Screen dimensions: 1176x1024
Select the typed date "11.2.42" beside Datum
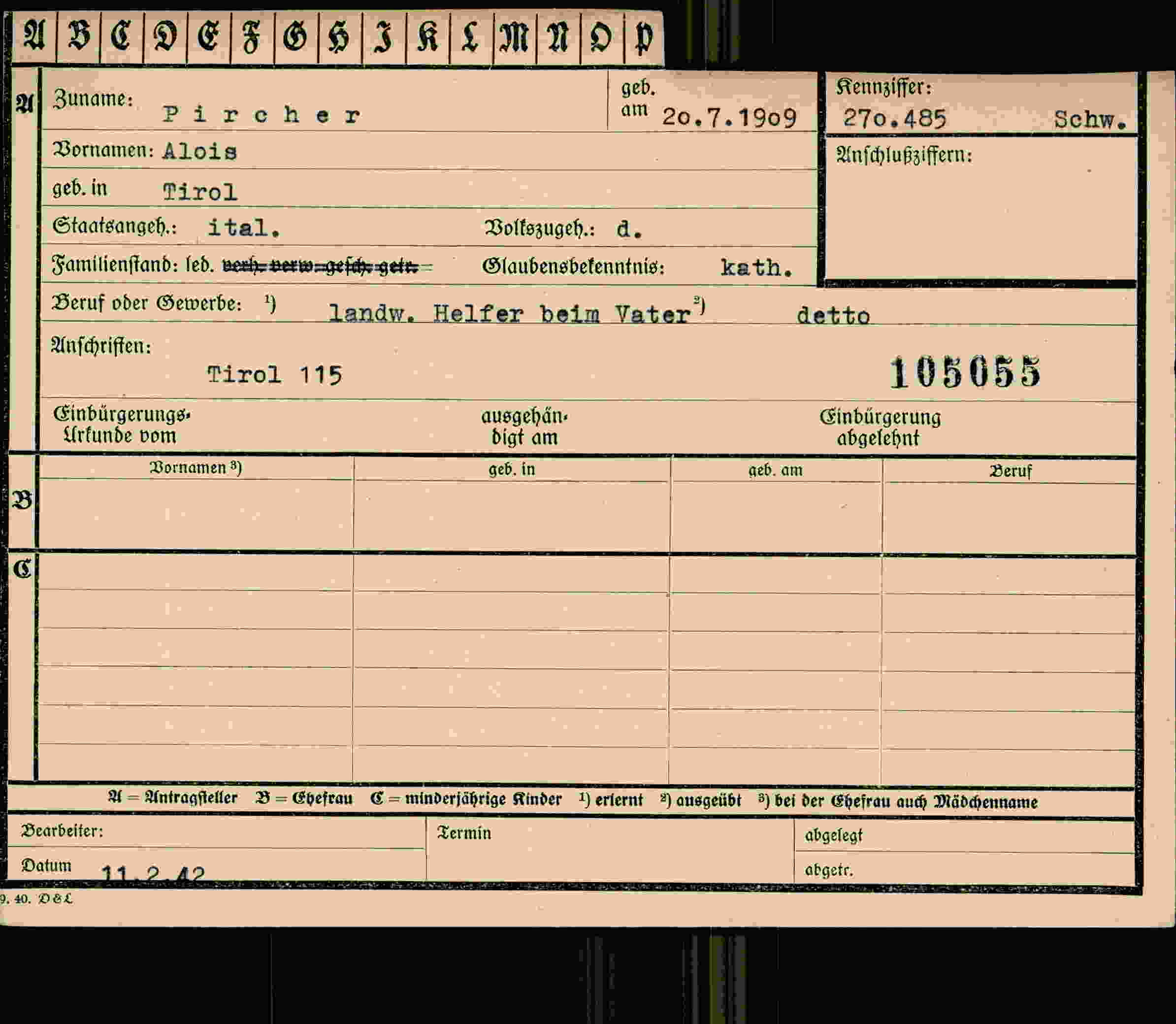tap(153, 874)
